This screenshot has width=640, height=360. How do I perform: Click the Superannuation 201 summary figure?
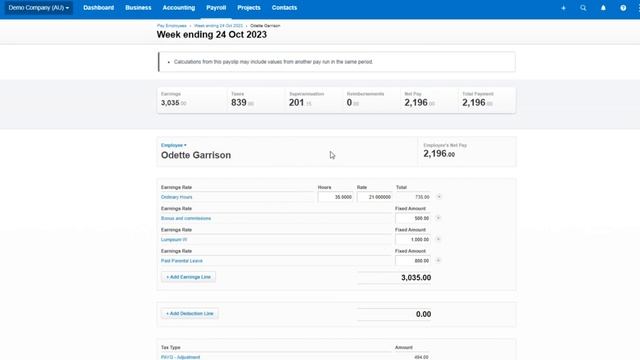[300, 103]
